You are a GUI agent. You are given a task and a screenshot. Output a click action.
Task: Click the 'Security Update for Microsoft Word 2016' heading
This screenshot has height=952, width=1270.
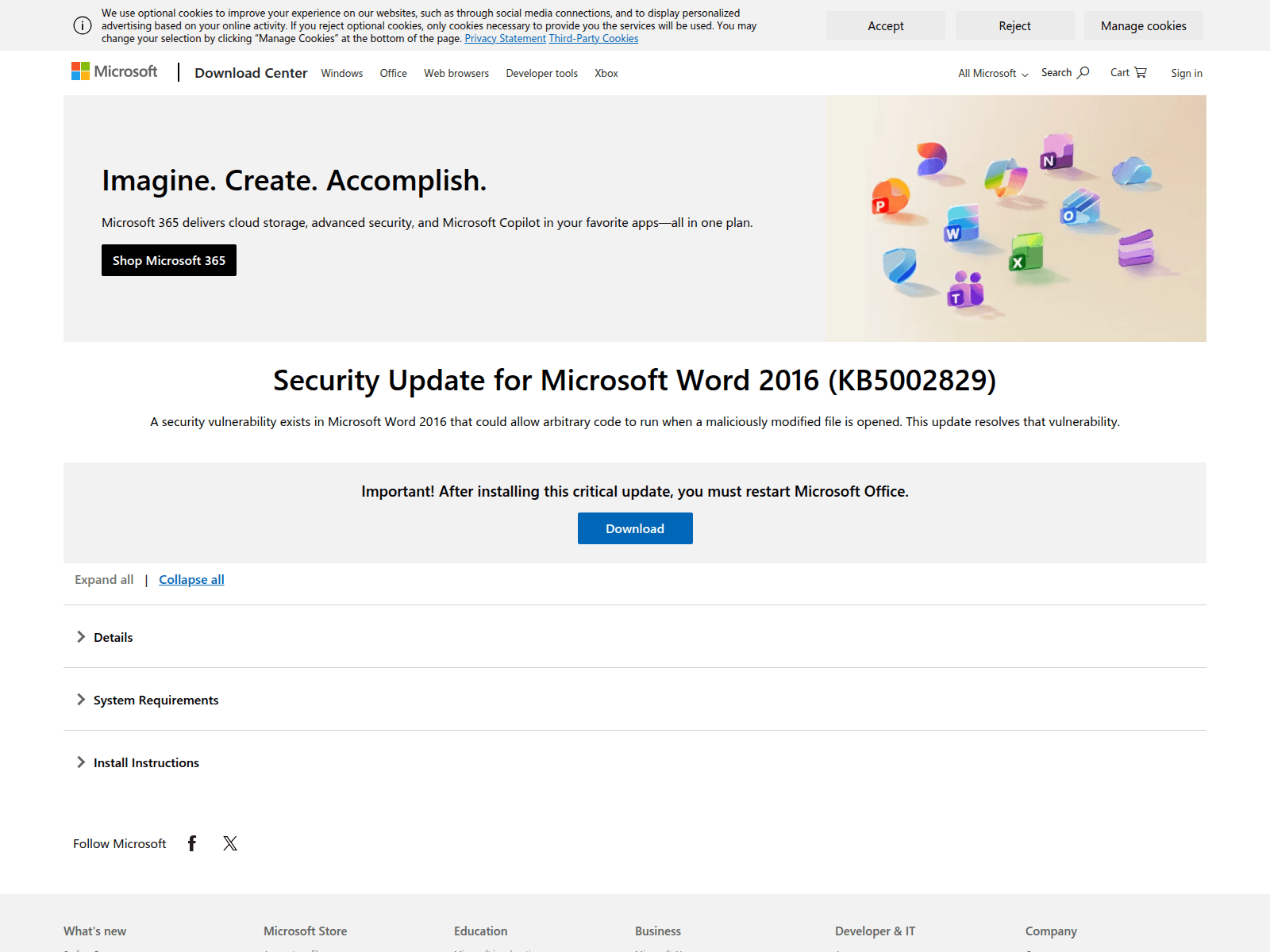[635, 381]
